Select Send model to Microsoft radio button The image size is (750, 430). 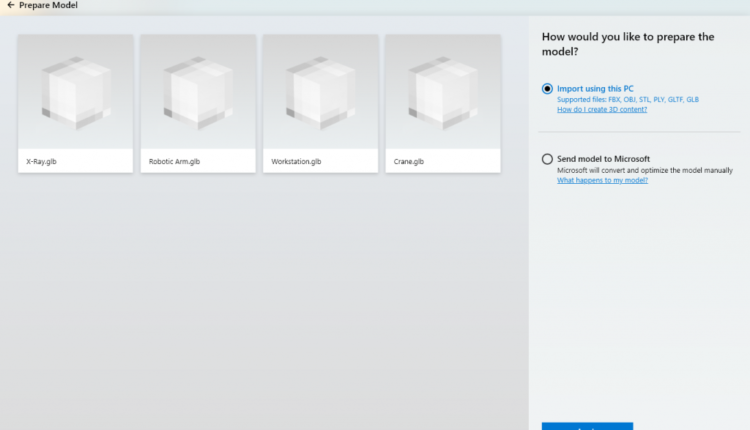coord(547,159)
